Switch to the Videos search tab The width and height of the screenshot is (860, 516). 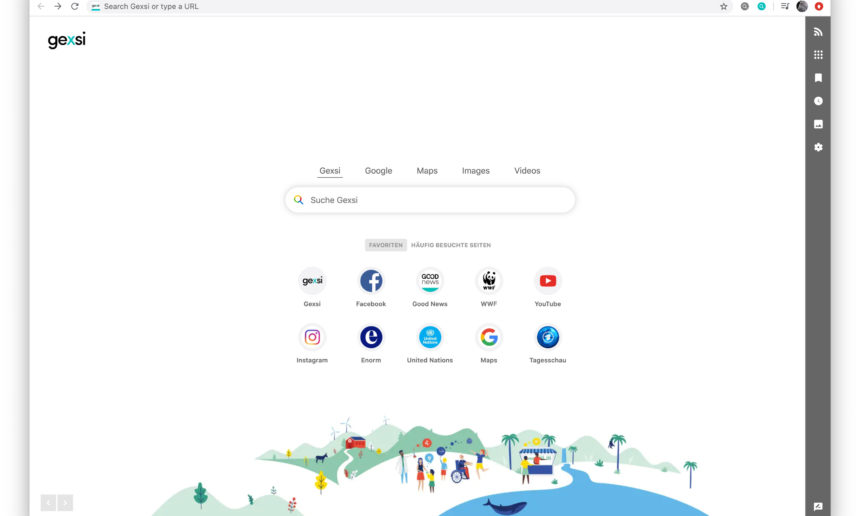527,171
